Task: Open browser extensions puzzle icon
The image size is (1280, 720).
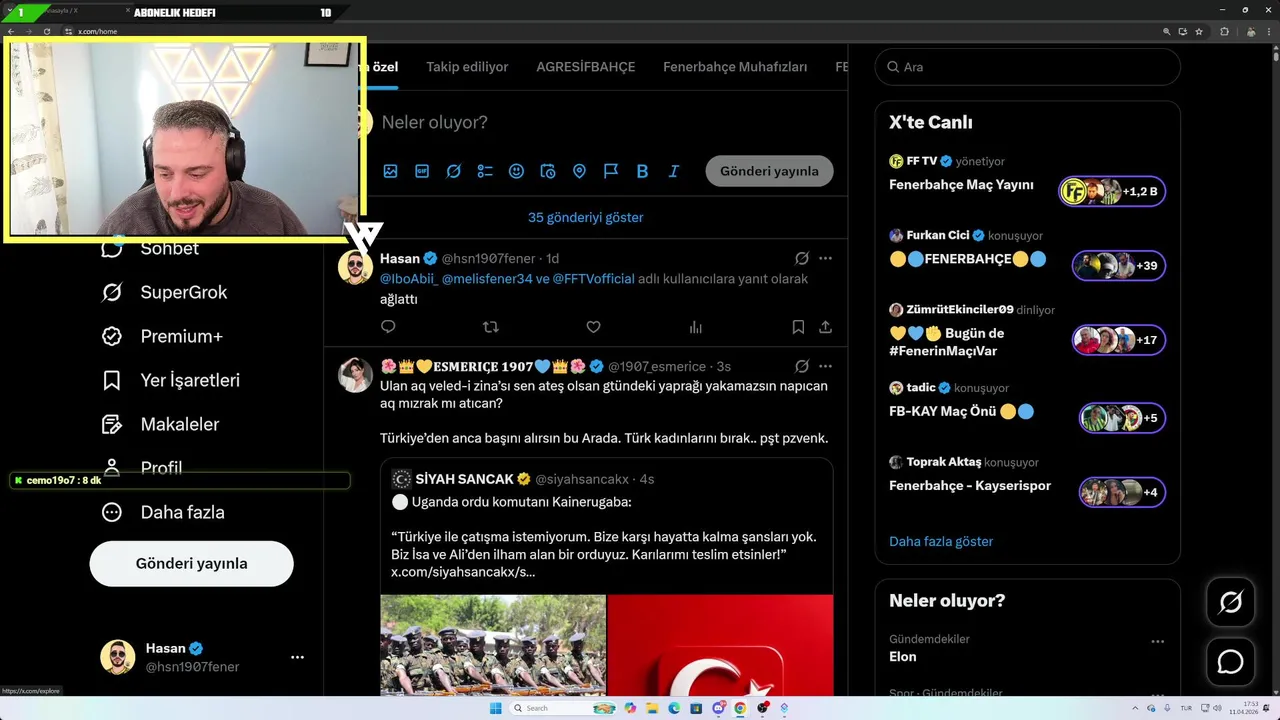Action: (1224, 31)
